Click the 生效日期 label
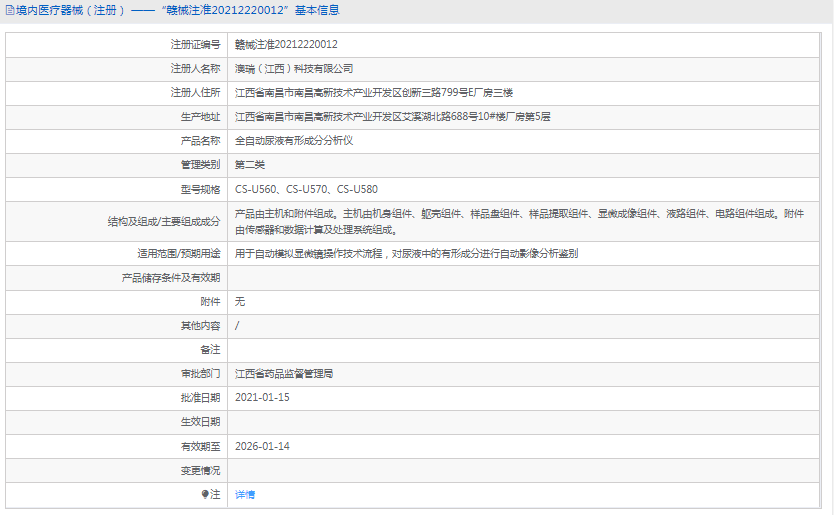The width and height of the screenshot is (834, 515). [200, 422]
